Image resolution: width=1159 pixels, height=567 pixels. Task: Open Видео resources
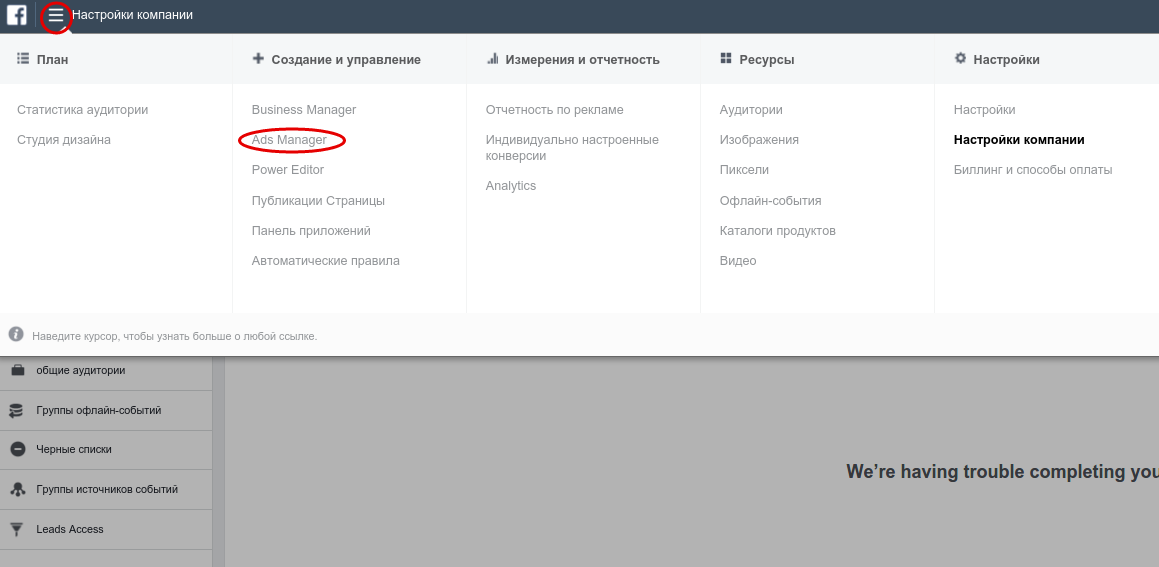click(x=738, y=261)
